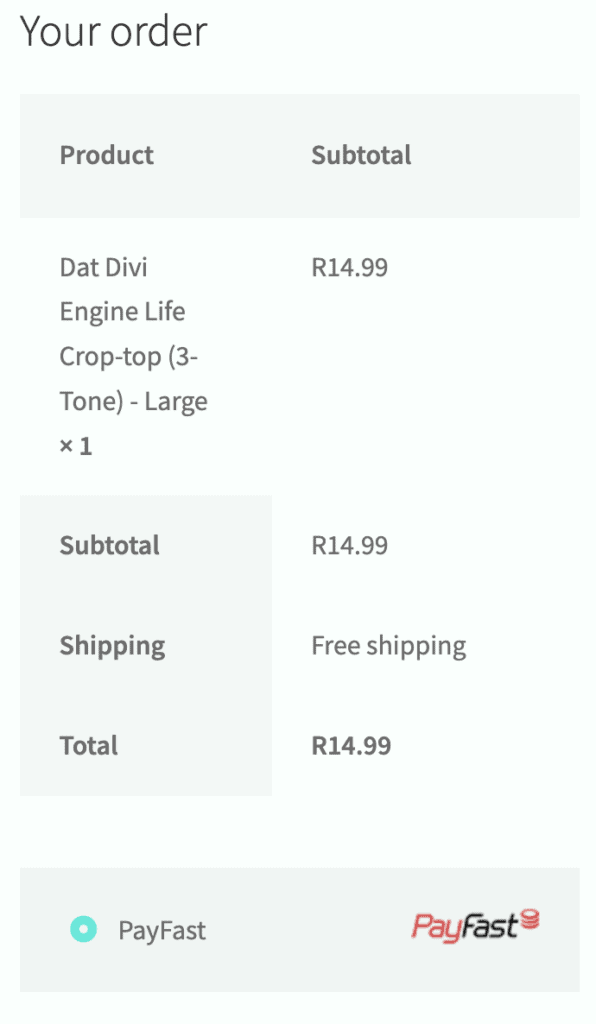Click "Crop-top (3-" in the product name
596x1024 pixels.
129,358
